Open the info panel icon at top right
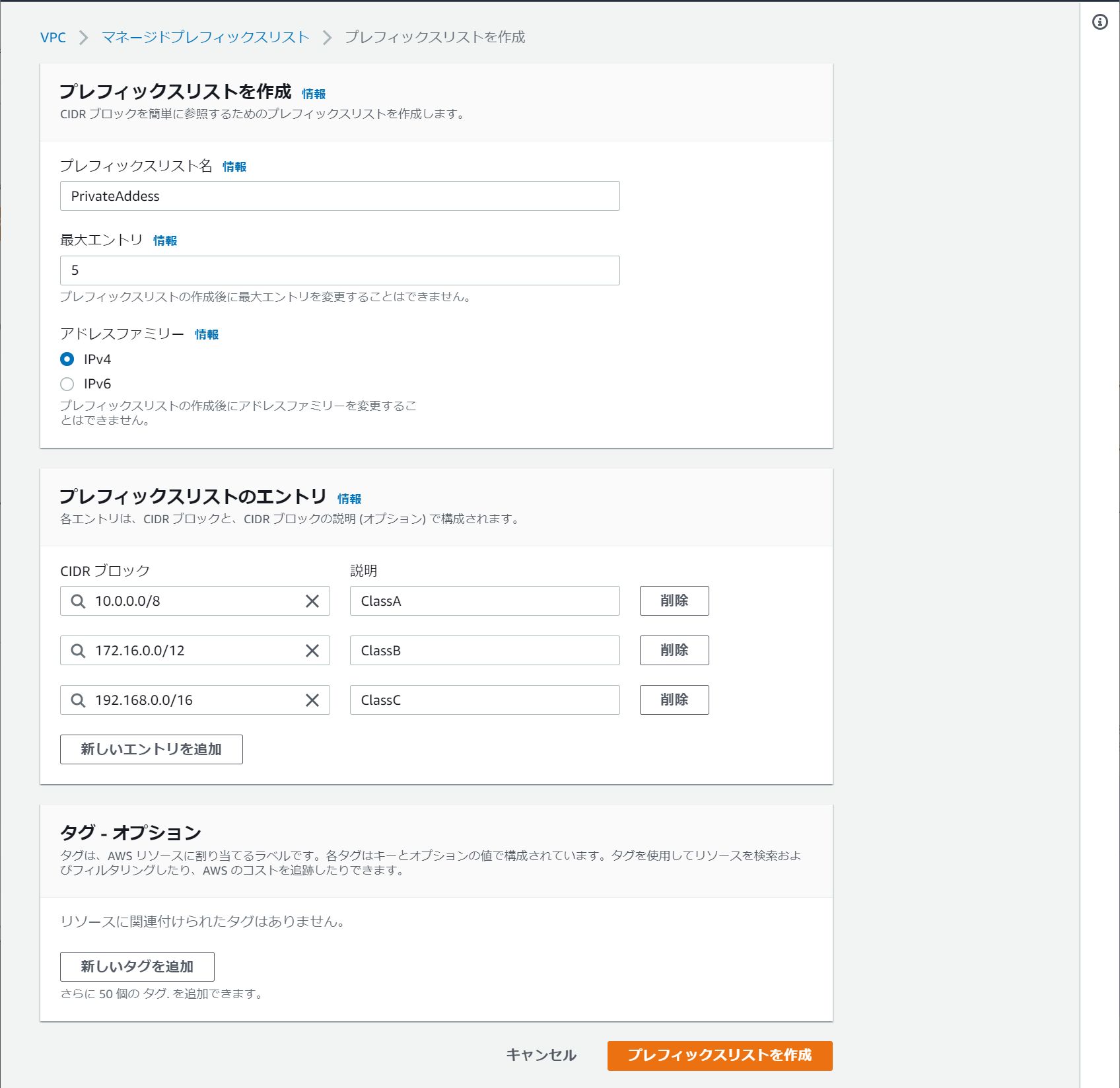The width and height of the screenshot is (1120, 1088). [x=1100, y=22]
